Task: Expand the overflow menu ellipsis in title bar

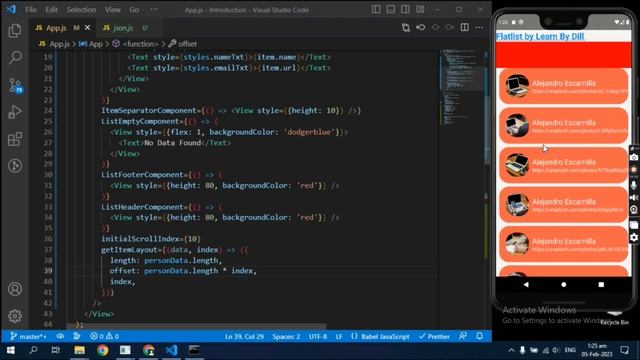Action: pyautogui.click(x=154, y=10)
